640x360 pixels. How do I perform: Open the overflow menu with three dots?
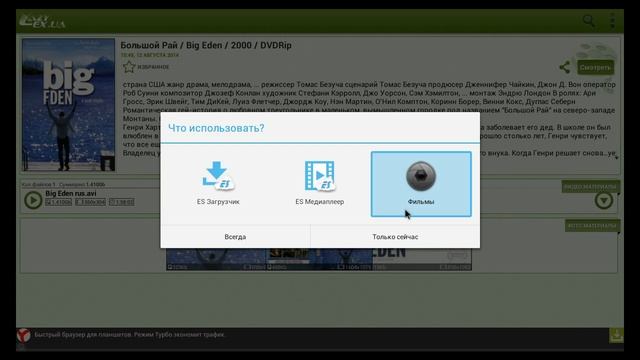click(x=612, y=21)
